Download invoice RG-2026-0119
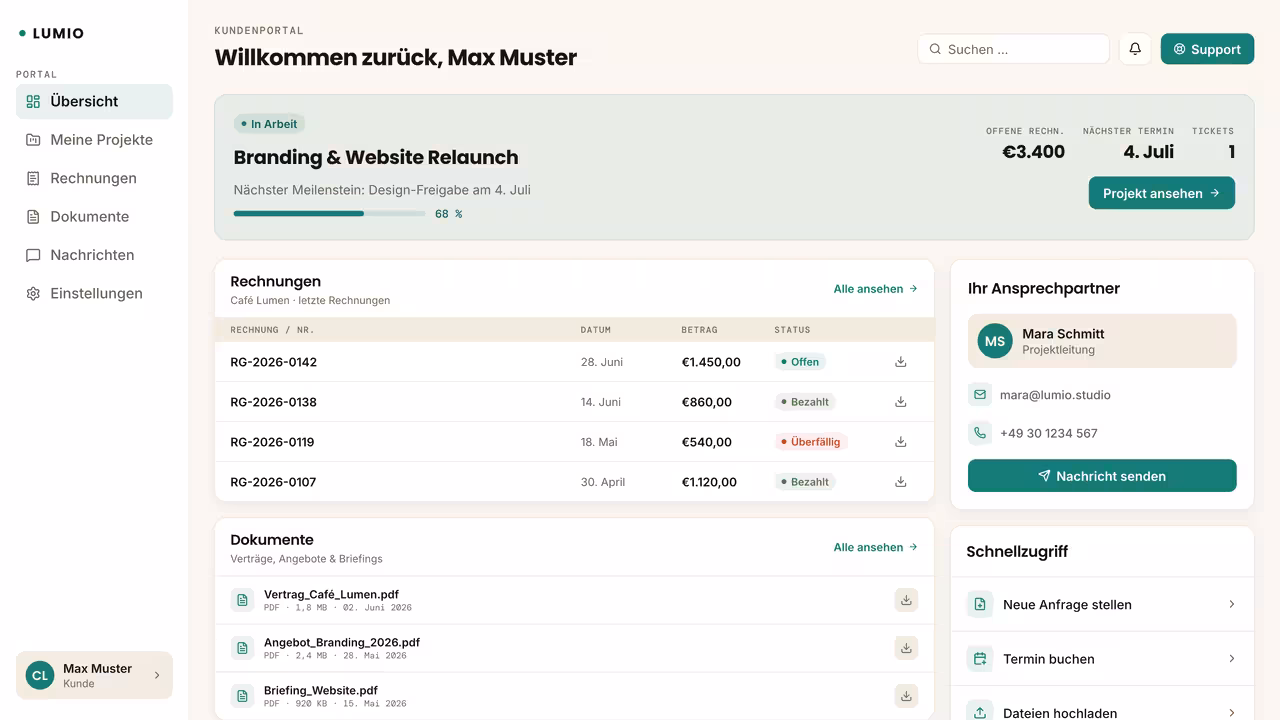1280x720 pixels. point(900,442)
